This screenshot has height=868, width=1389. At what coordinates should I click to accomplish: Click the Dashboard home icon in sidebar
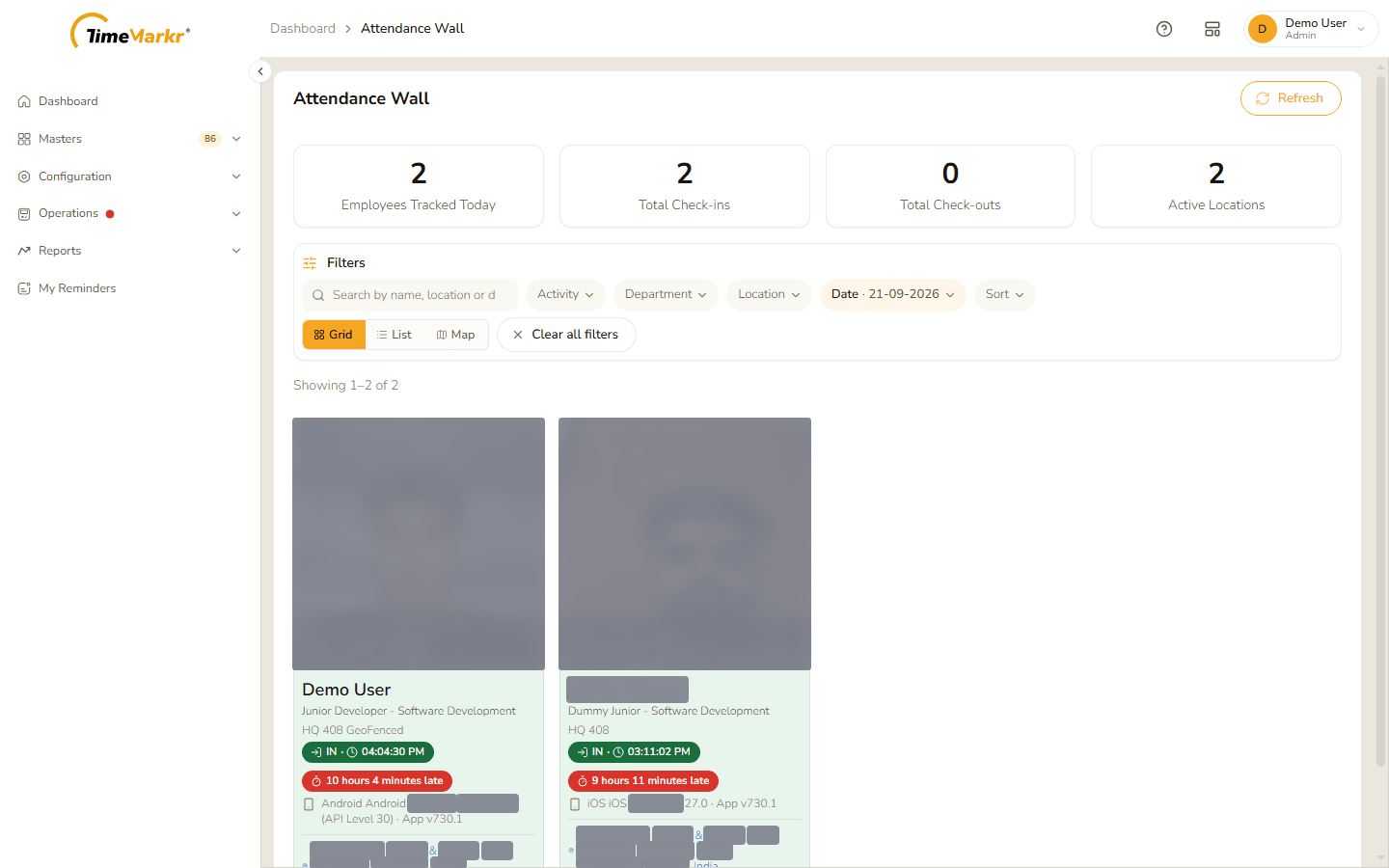click(24, 101)
